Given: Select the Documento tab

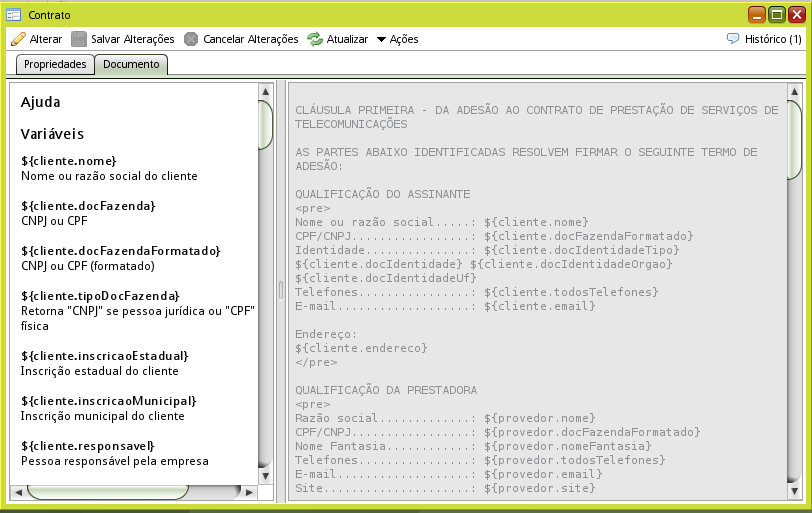Looking at the screenshot, I should (131, 64).
